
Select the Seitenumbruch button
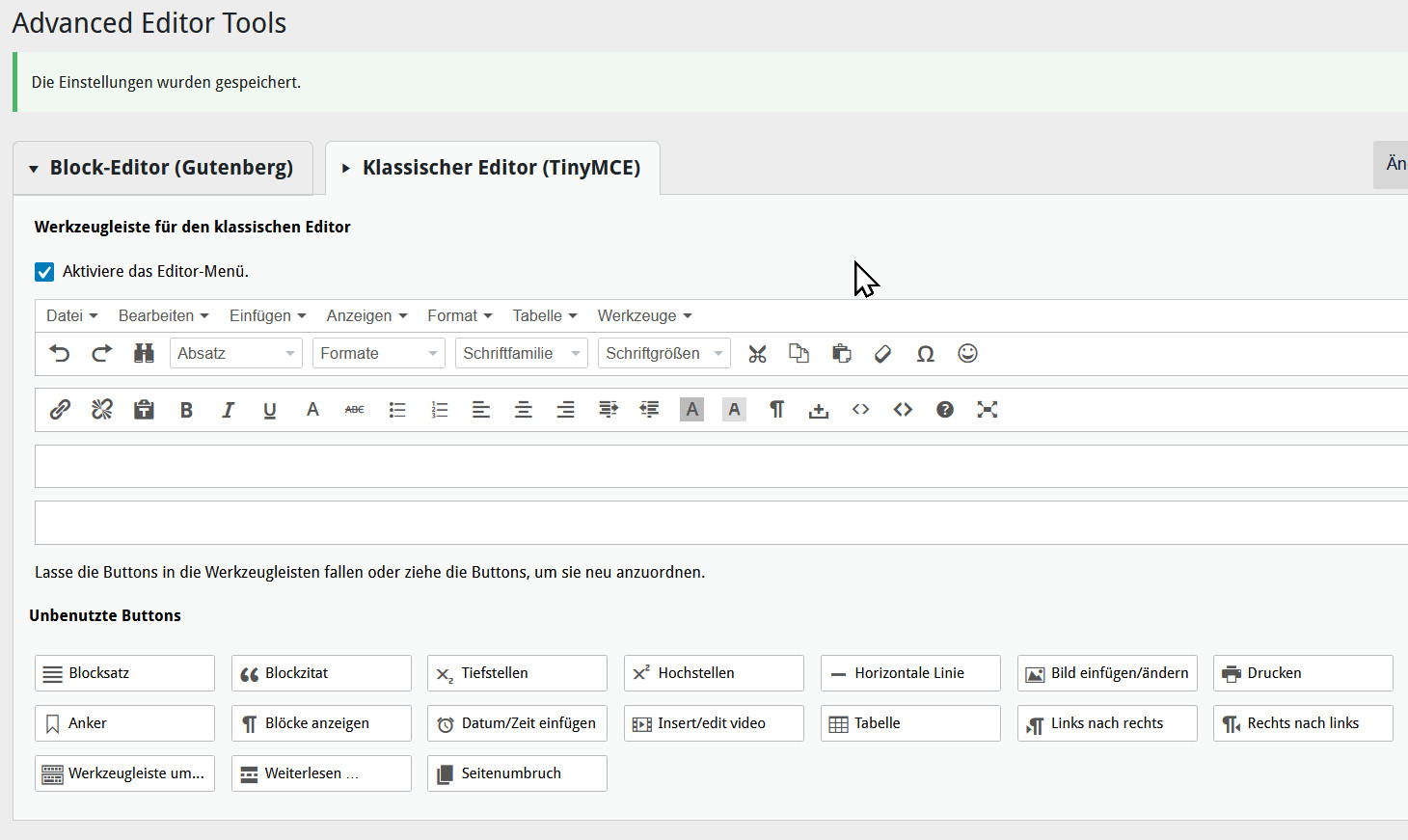517,773
